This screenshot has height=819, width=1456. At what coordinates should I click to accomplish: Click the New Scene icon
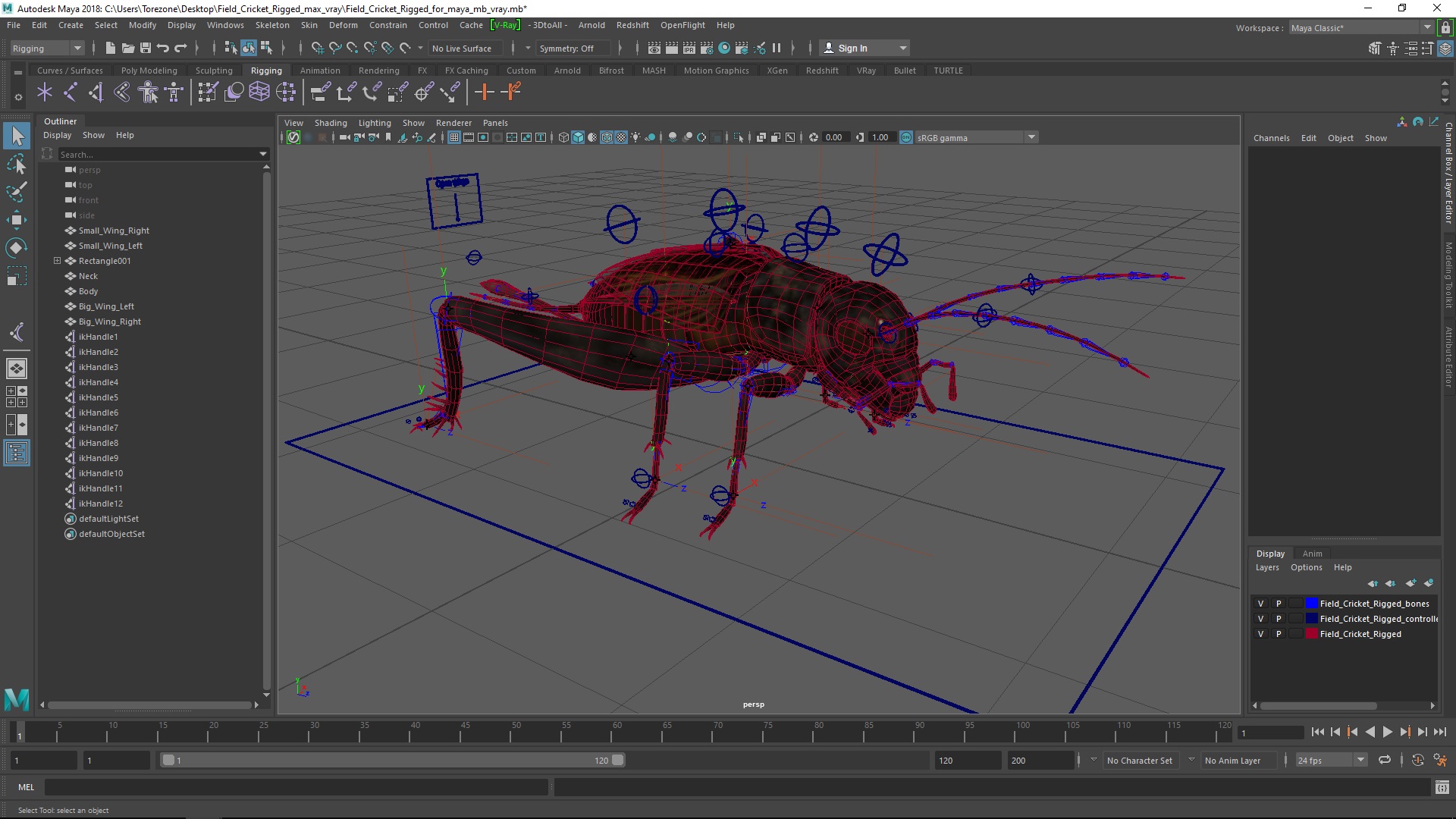coord(110,48)
